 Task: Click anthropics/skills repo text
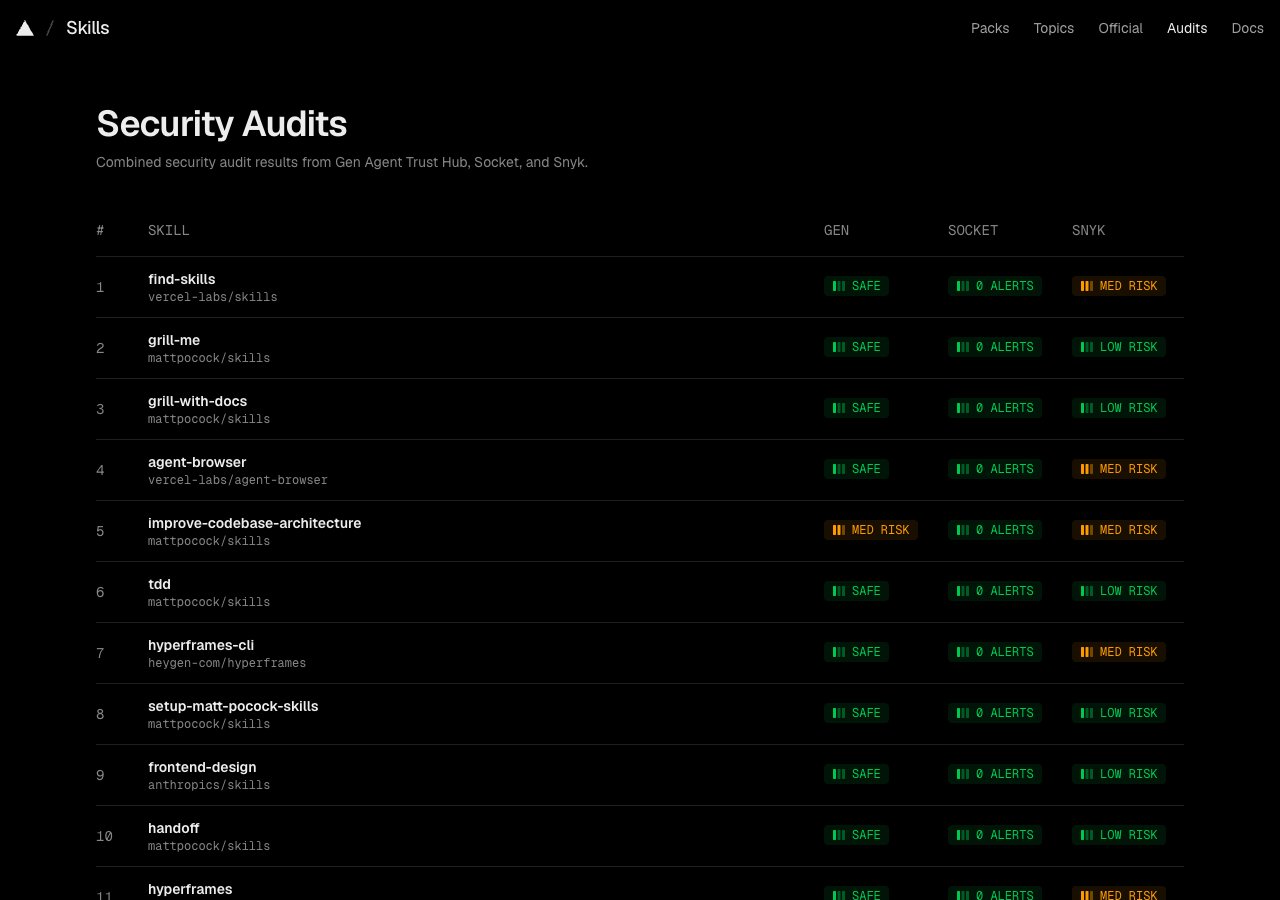point(209,785)
